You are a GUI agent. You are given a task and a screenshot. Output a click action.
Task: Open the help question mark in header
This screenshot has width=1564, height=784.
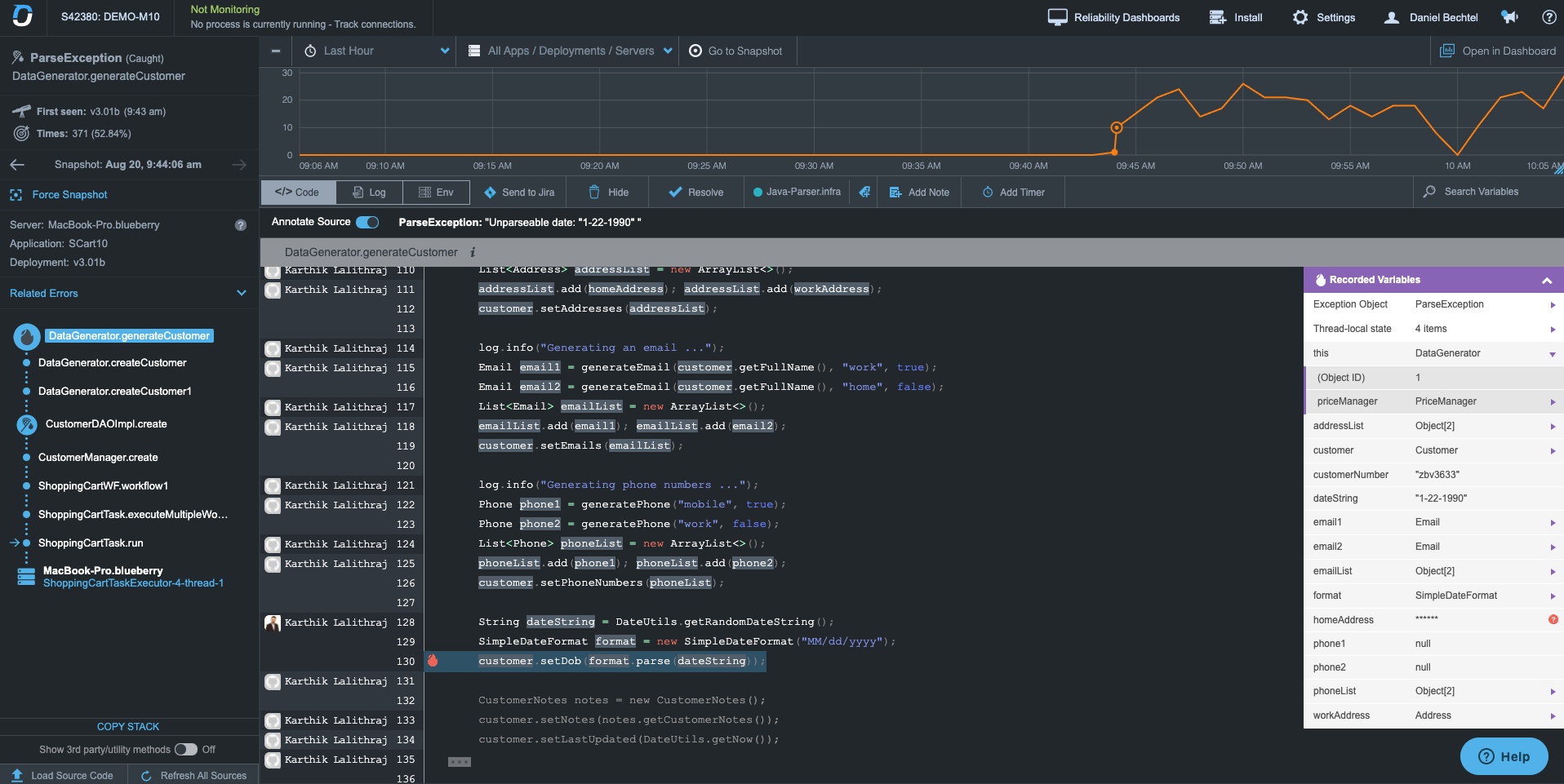pos(1548,17)
